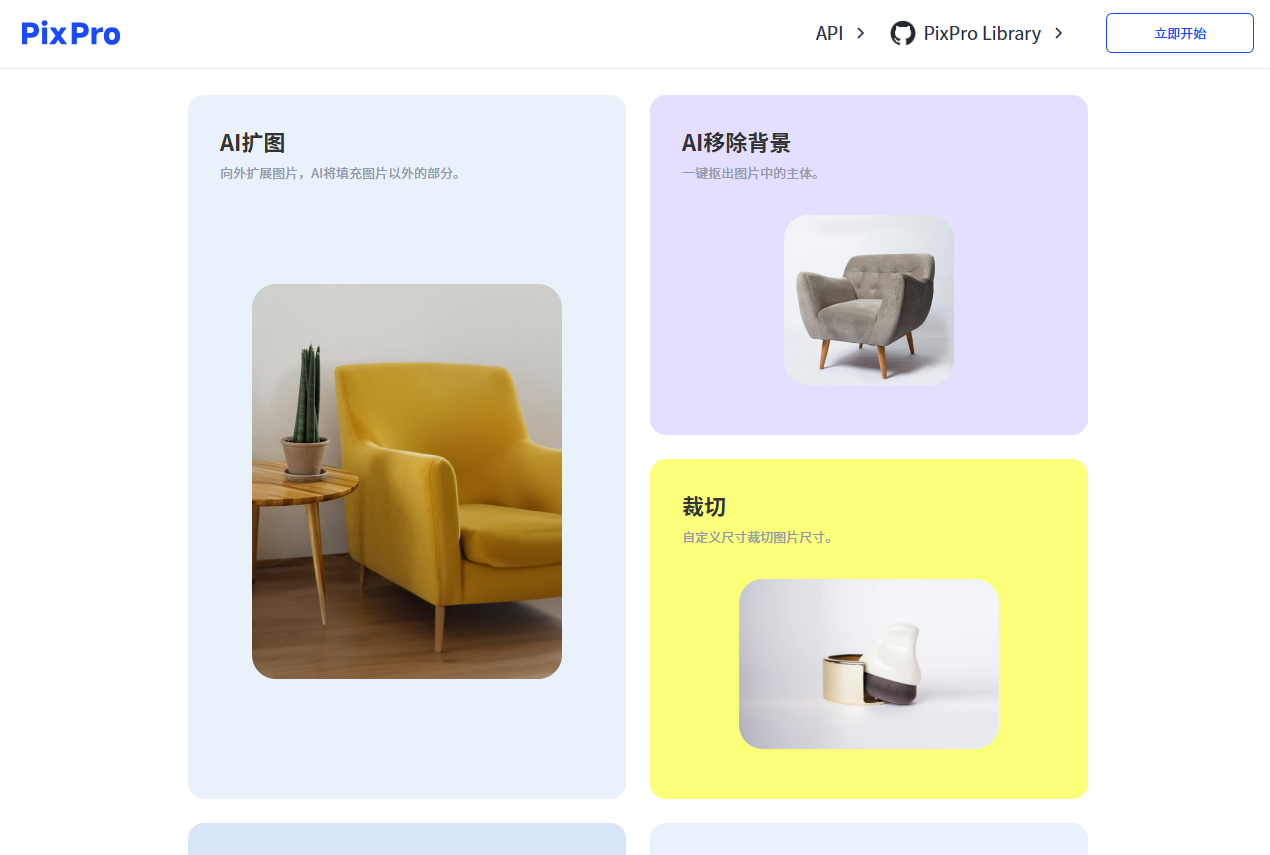
Task: Click the PixPro logo
Action: (x=71, y=34)
